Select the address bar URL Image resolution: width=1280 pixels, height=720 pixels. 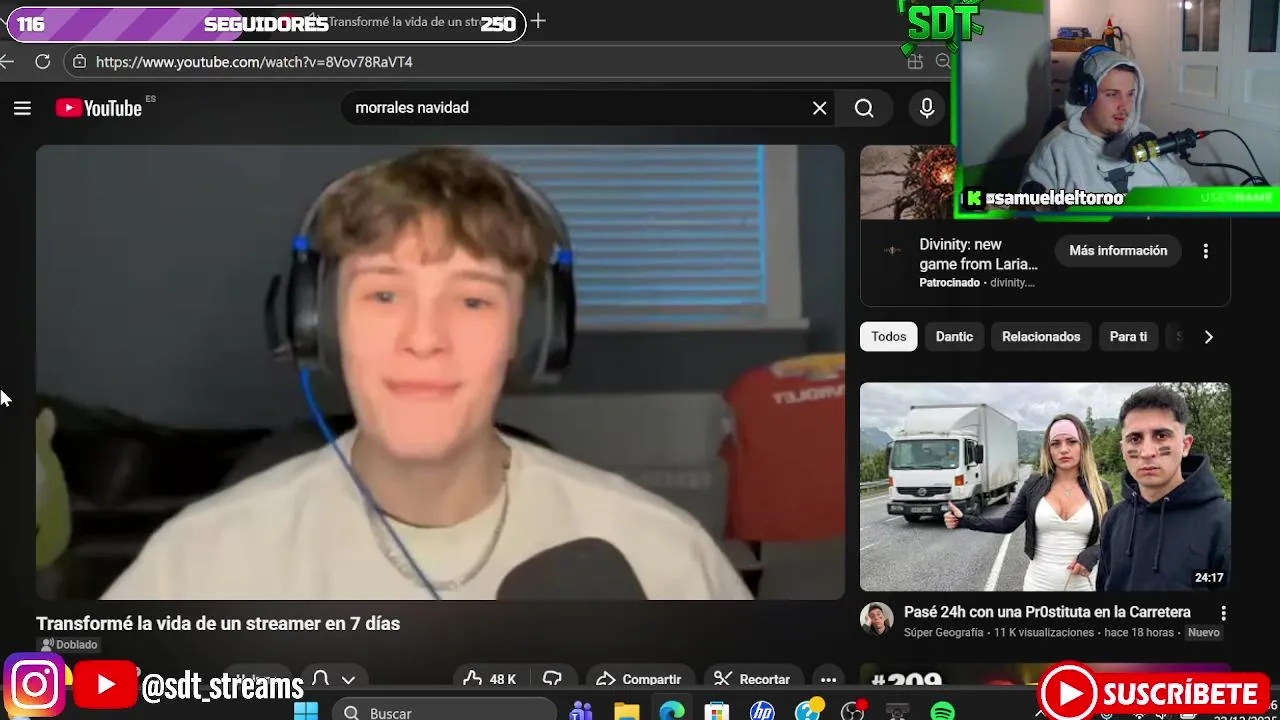(254, 62)
